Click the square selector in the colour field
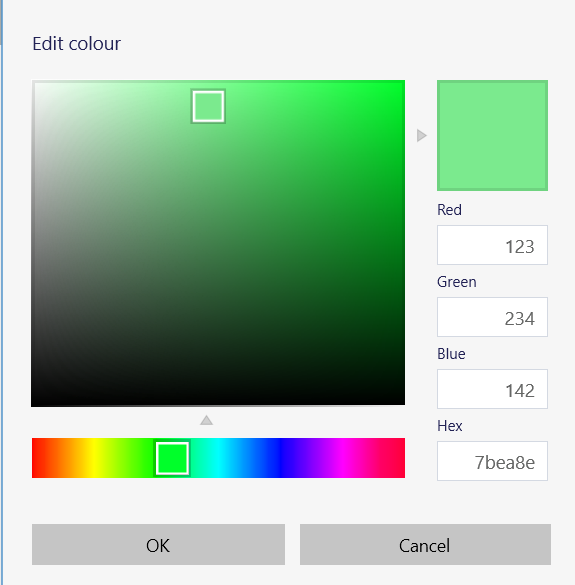575x585 pixels. 208,106
